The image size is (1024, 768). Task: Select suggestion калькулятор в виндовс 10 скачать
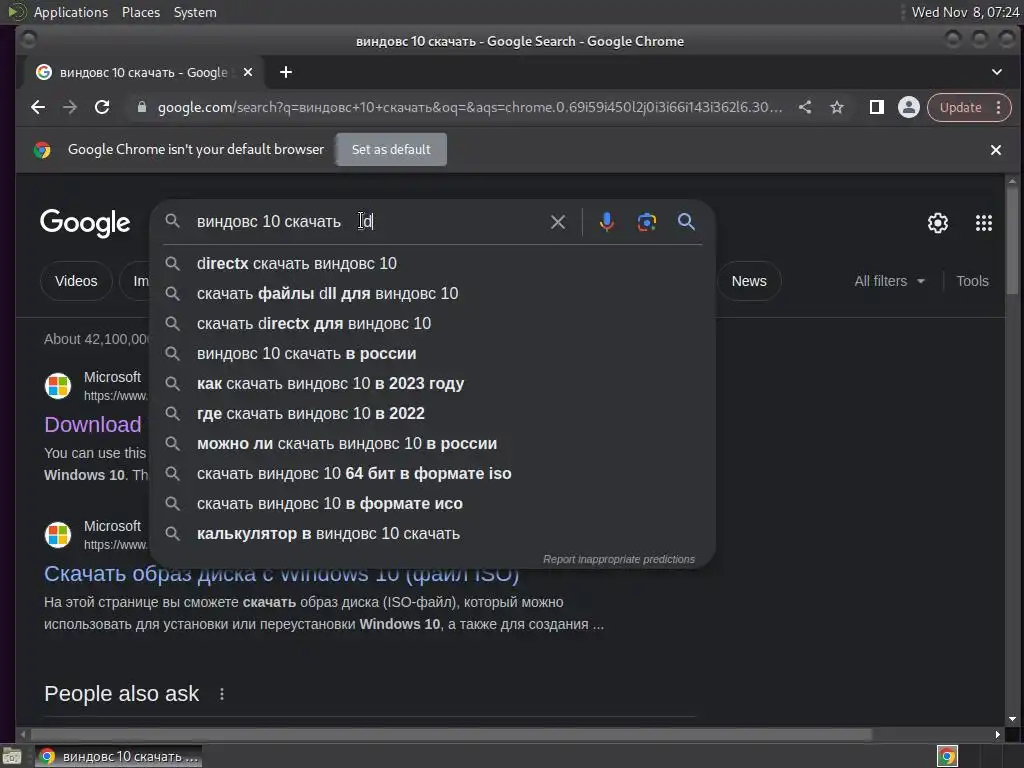(x=432, y=534)
